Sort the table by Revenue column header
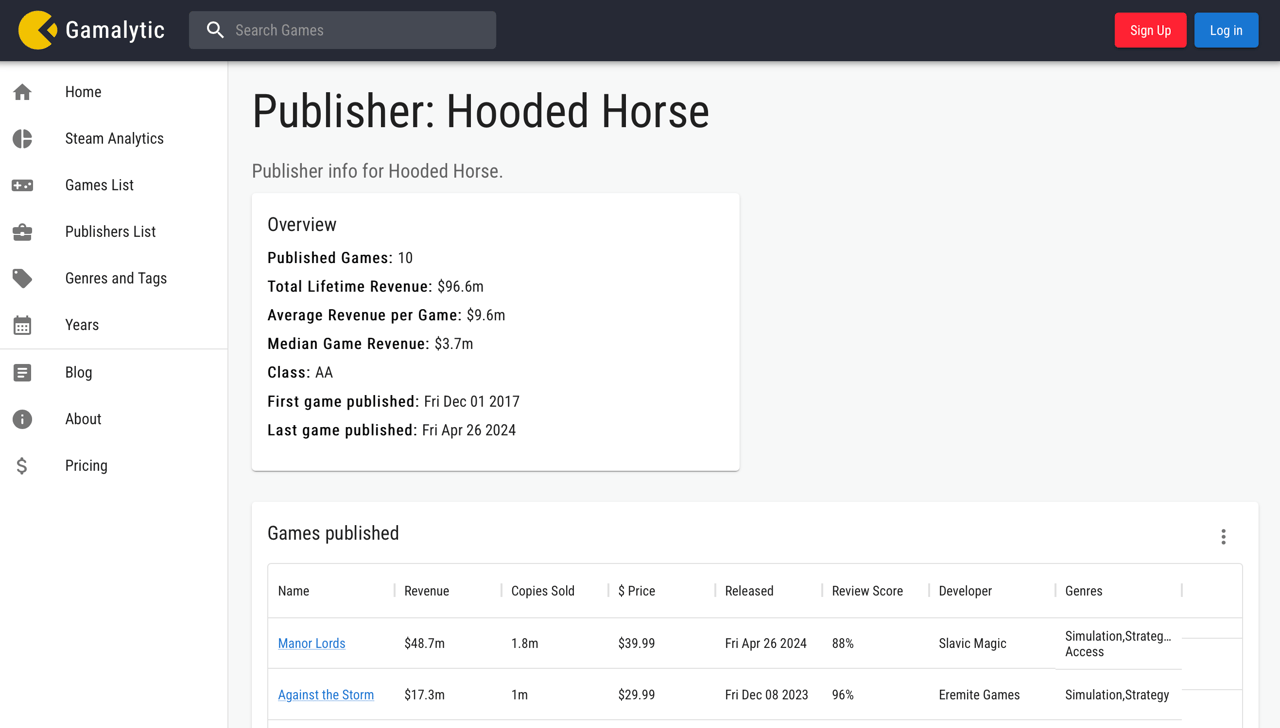 [x=427, y=591]
